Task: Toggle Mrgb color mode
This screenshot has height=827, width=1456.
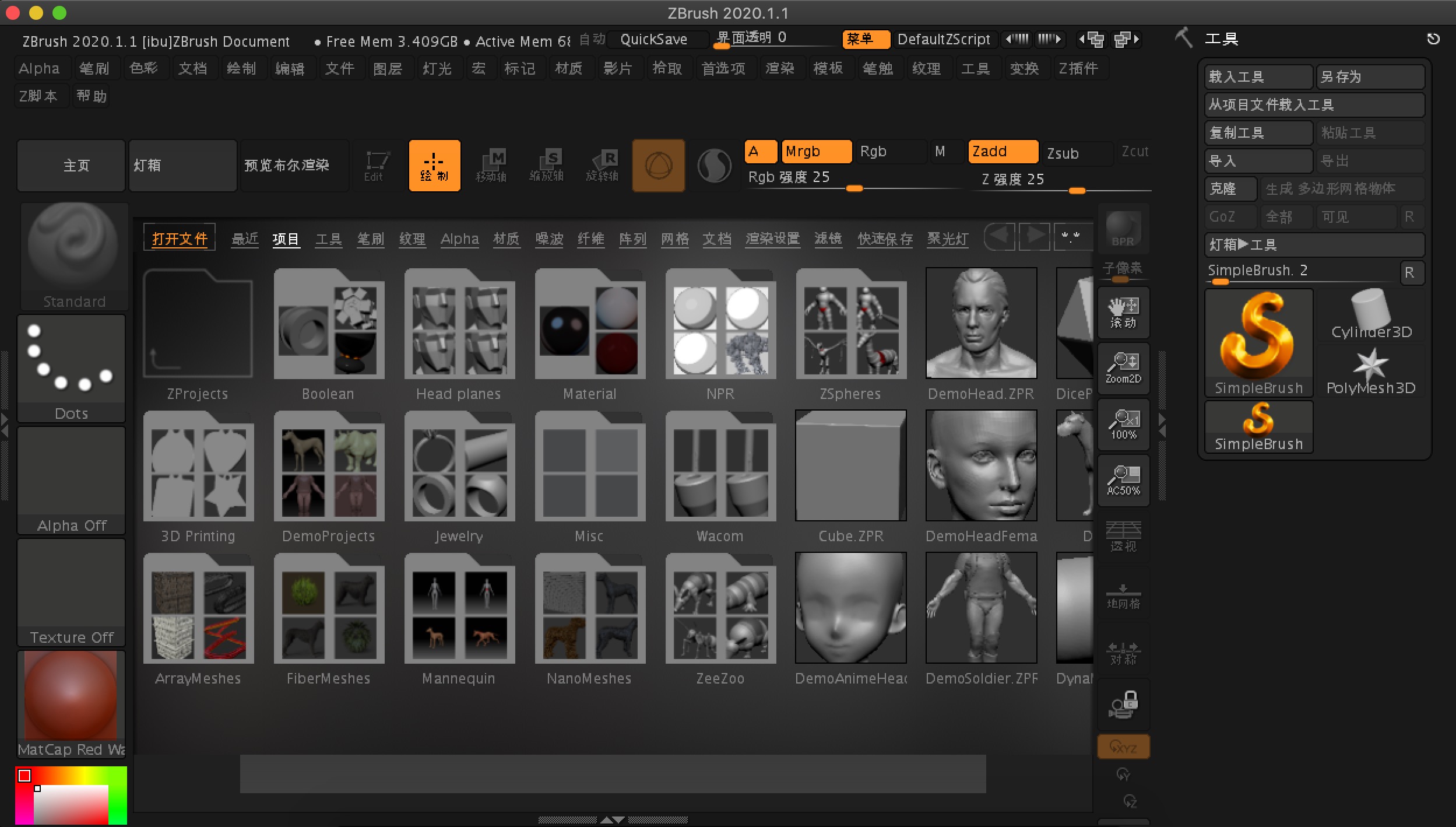Action: [x=817, y=152]
